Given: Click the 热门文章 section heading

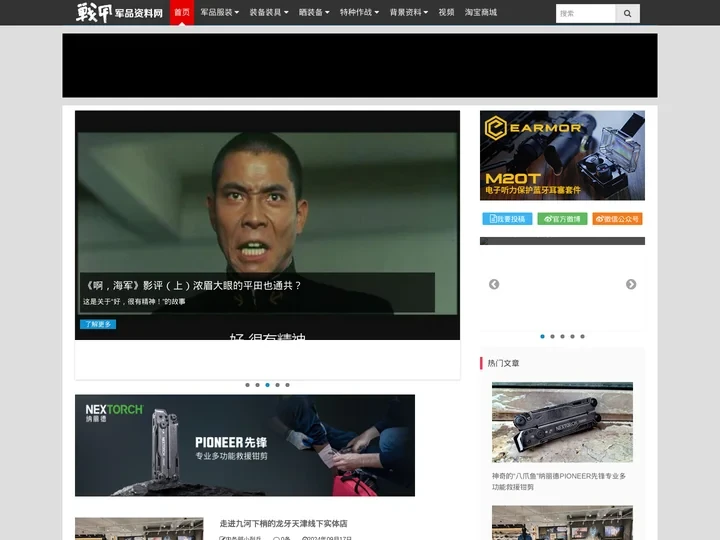Looking at the screenshot, I should tap(503, 363).
